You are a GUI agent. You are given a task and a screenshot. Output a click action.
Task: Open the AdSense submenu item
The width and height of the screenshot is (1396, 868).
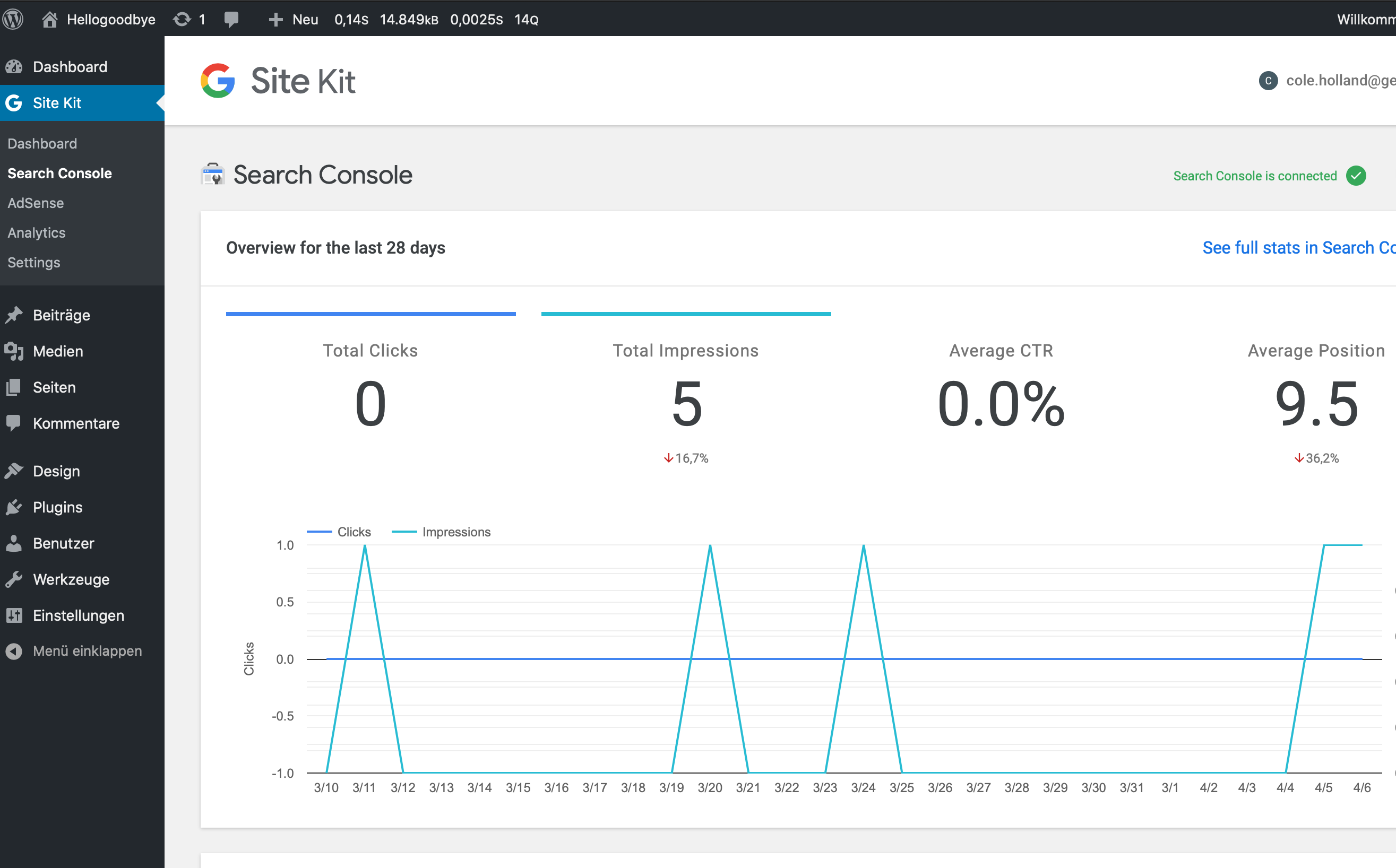[36, 203]
